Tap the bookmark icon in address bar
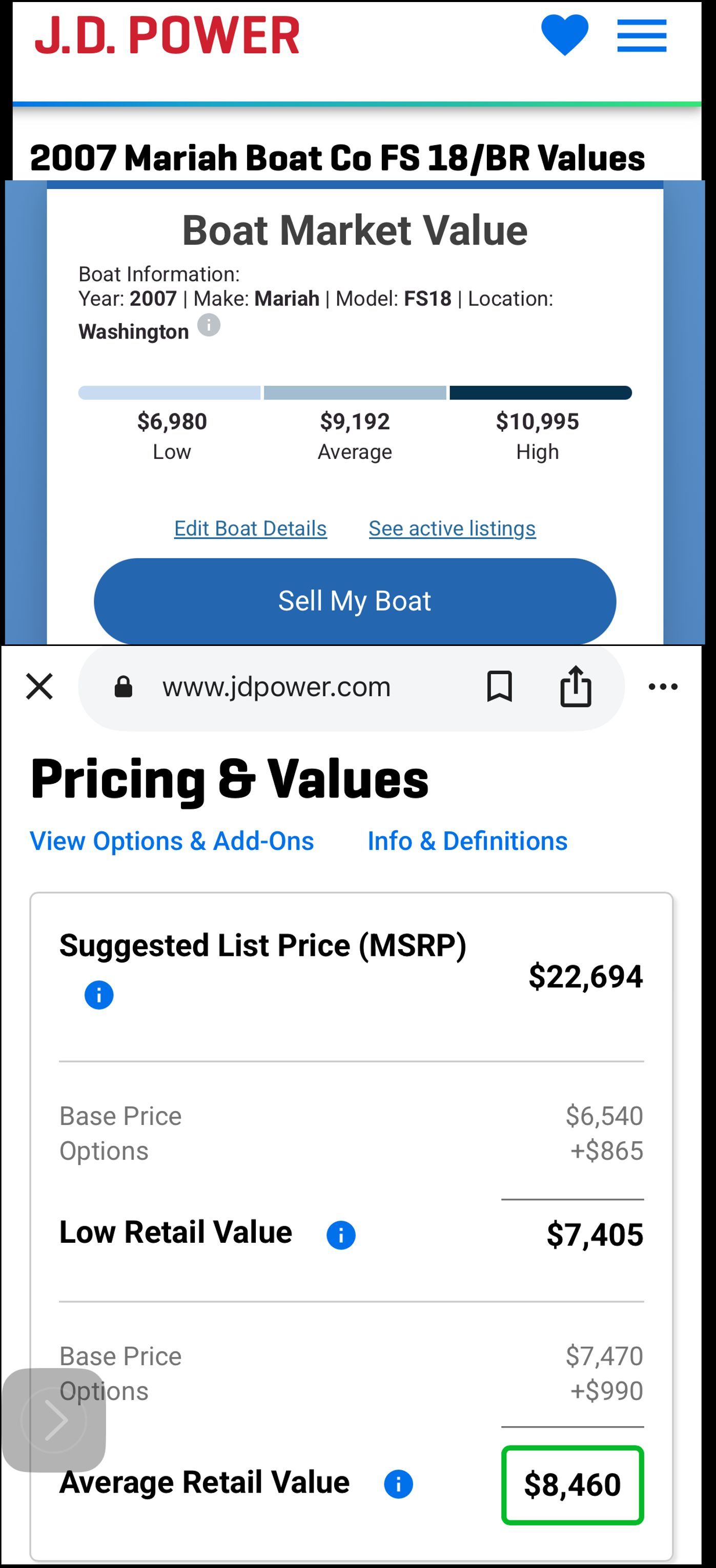716x1568 pixels. (x=499, y=686)
